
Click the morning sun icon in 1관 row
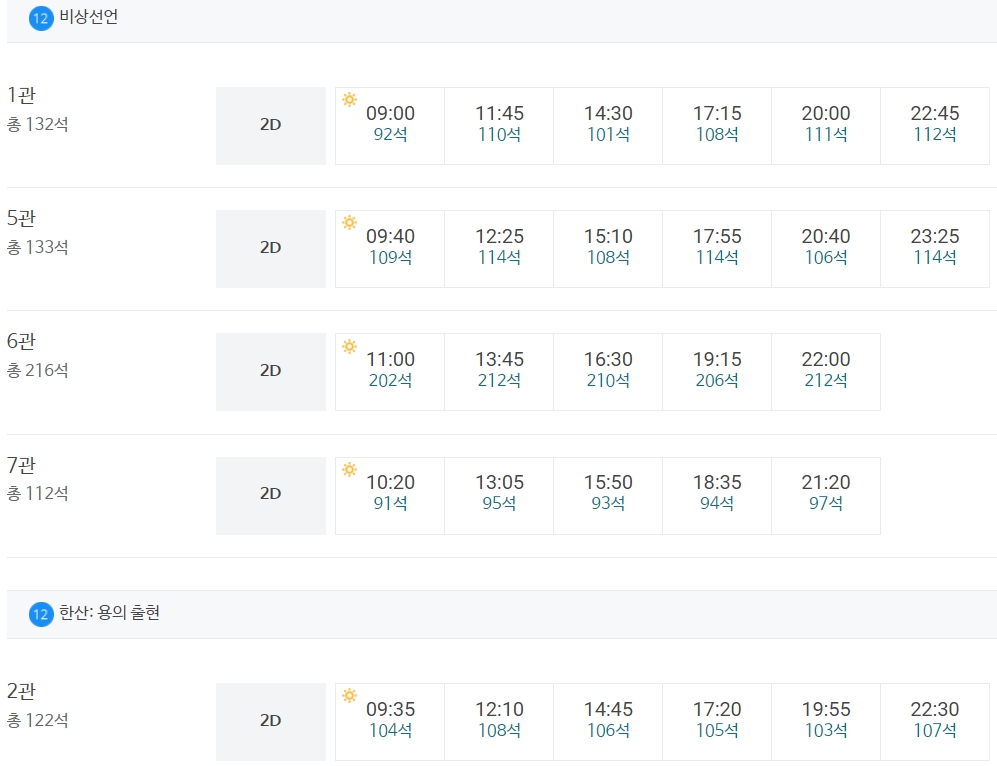tap(349, 99)
